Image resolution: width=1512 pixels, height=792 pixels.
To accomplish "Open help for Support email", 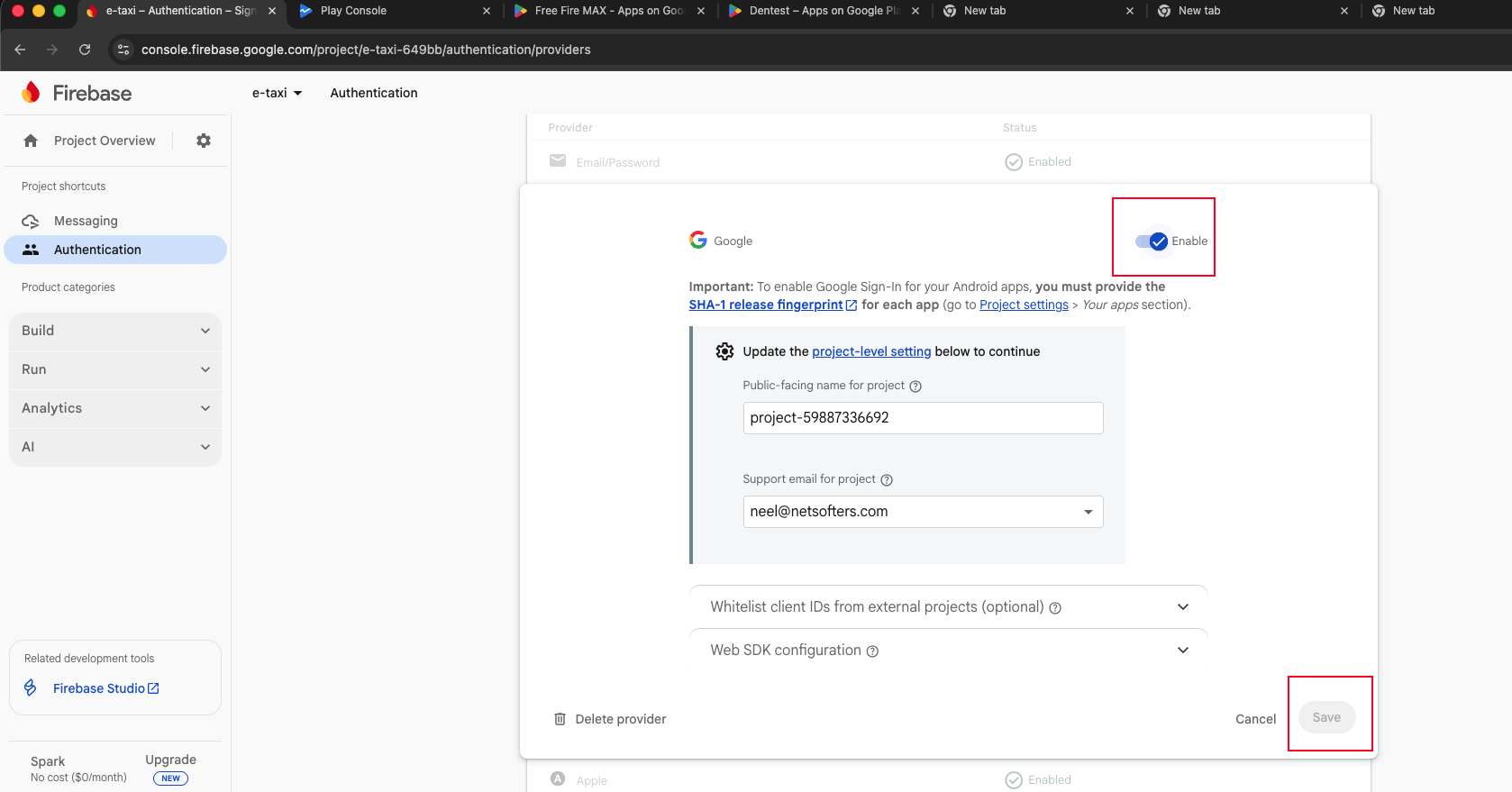I will 887,480.
